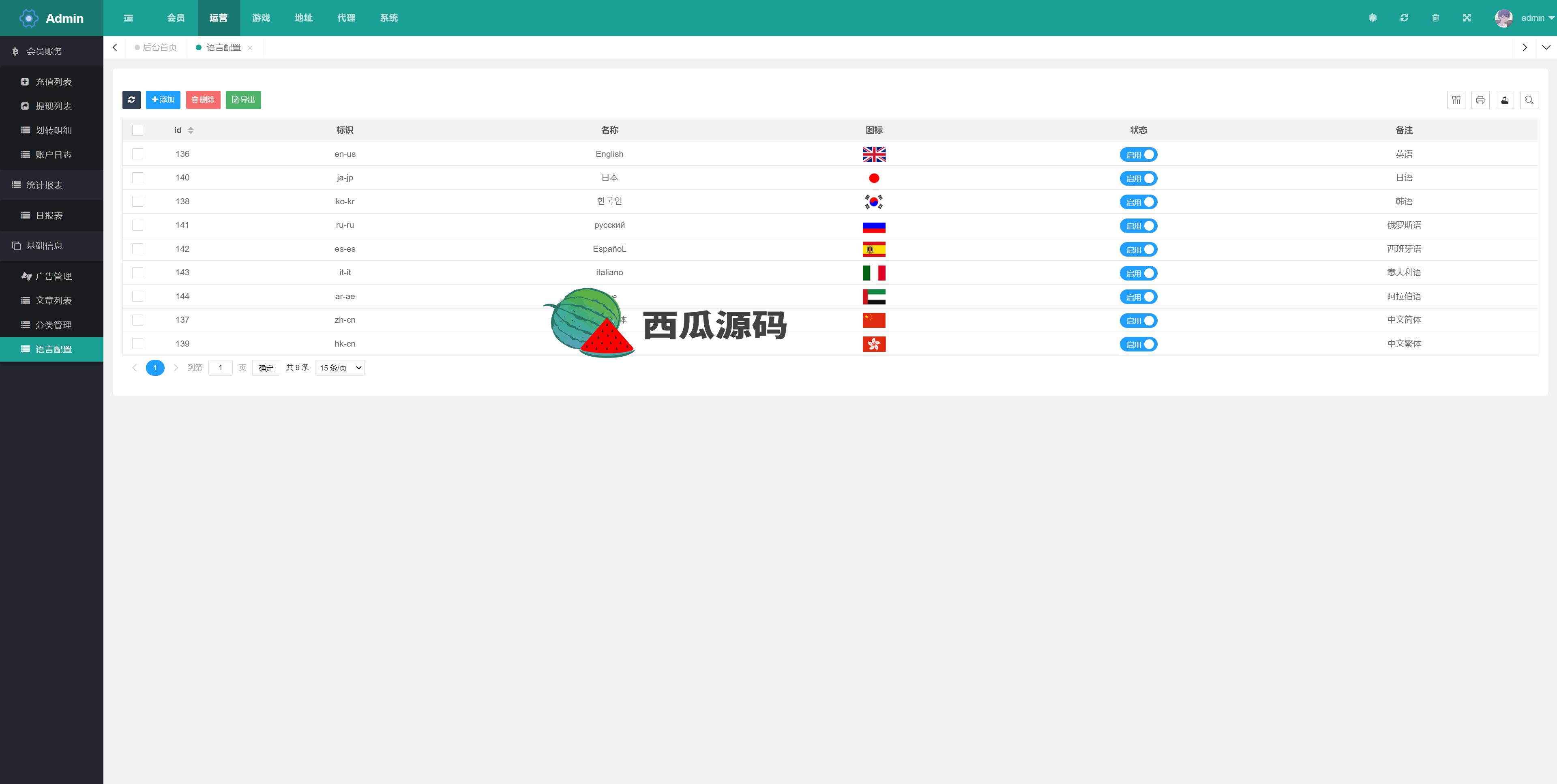Toggle fullscreen with the expand icon

pos(1467,18)
